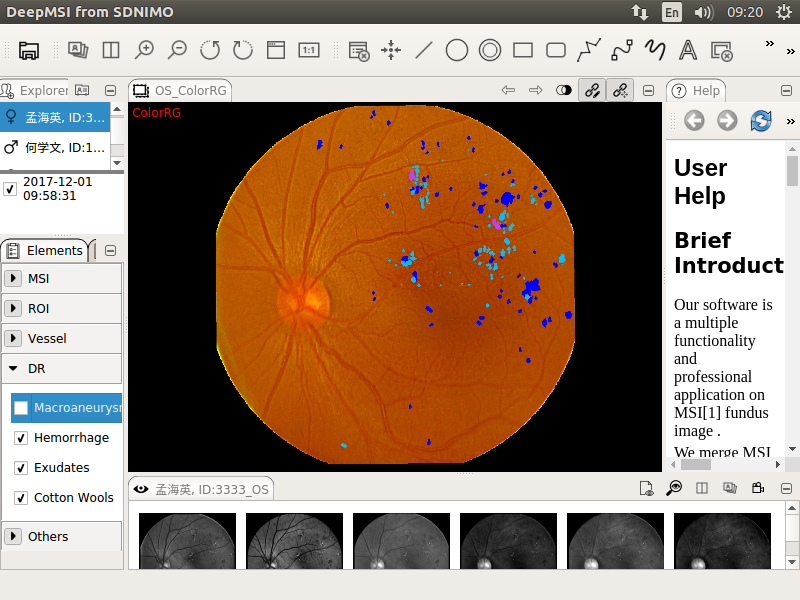Minimize the Elements panel
The image size is (800, 600).
[x=110, y=251]
